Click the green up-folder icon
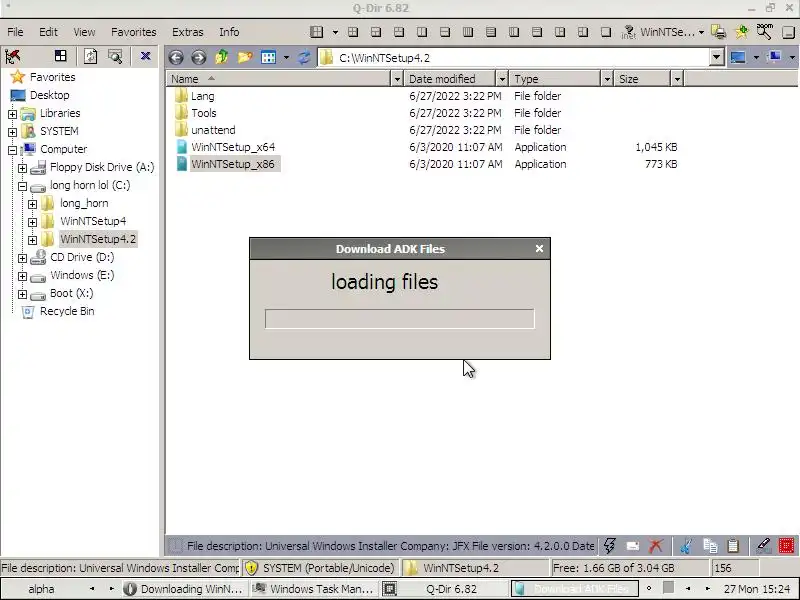This screenshot has width=800, height=600. [221, 57]
